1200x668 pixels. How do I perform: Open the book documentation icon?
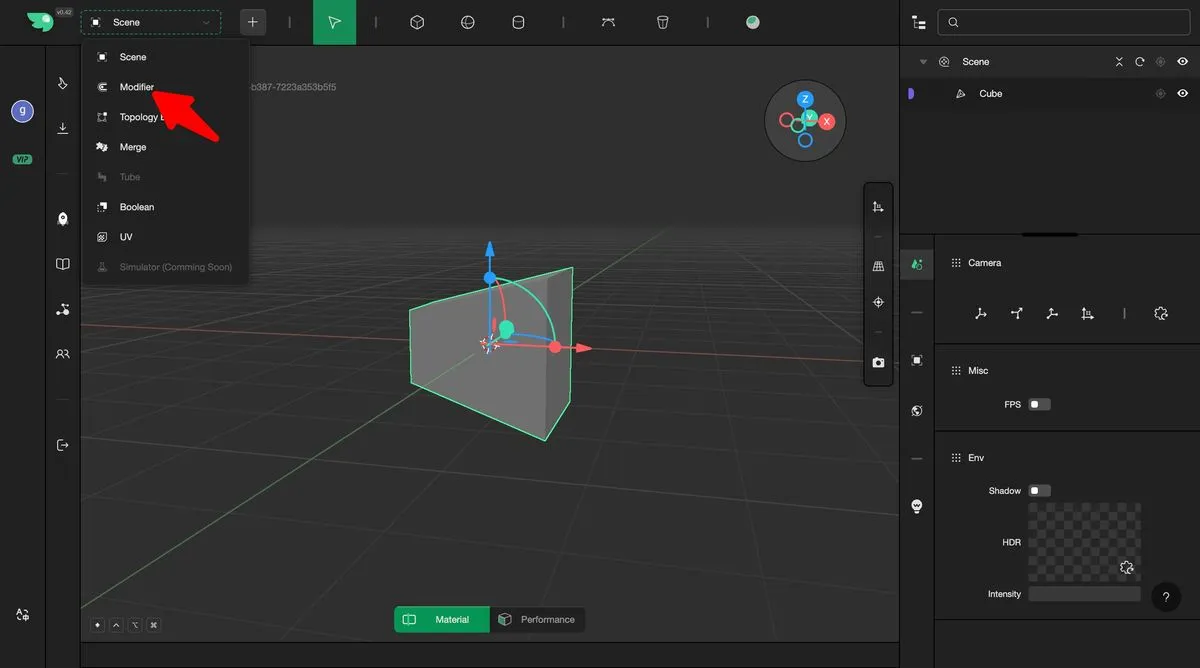pyautogui.click(x=63, y=264)
